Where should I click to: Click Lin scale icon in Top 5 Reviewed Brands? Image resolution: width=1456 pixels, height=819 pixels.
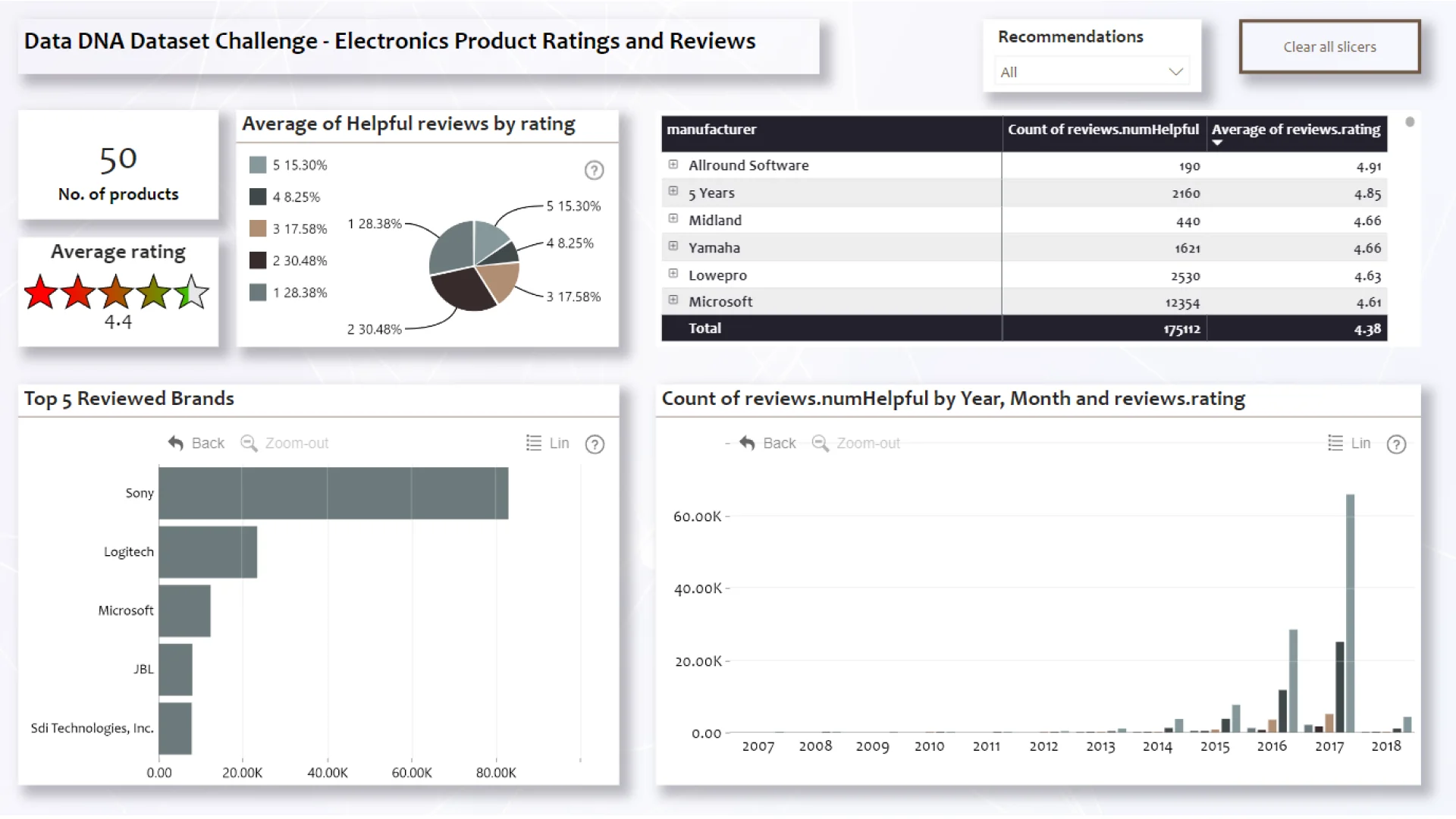pos(534,443)
